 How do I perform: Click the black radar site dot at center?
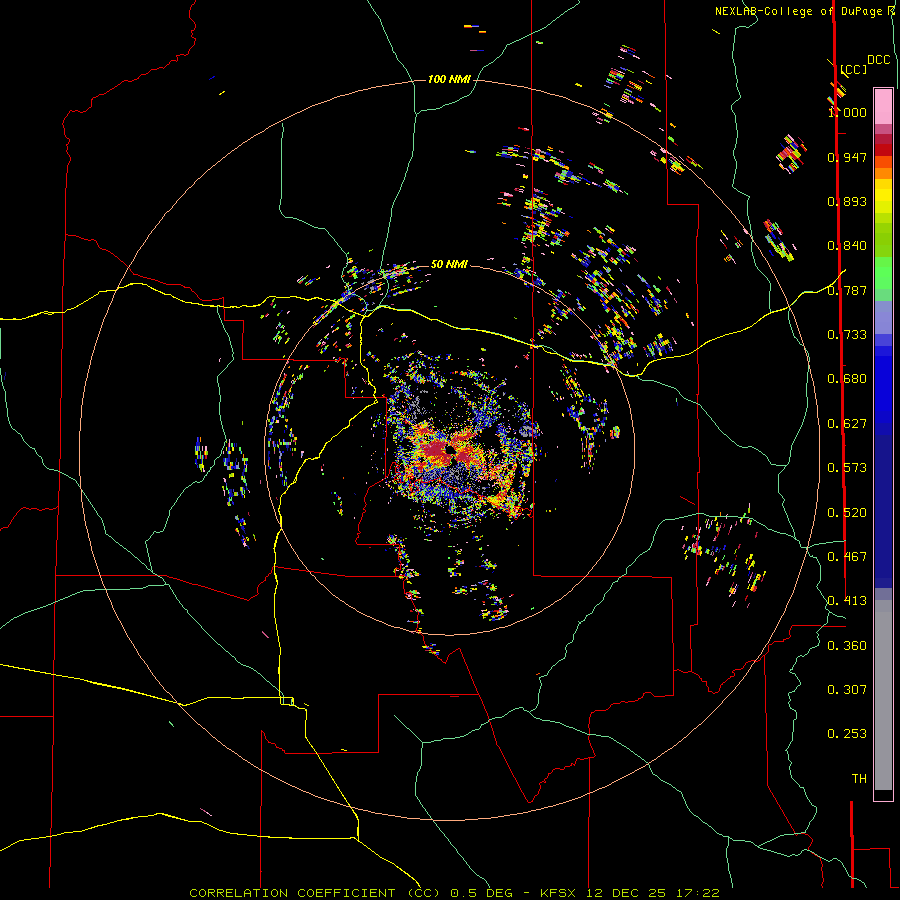(x=450, y=451)
